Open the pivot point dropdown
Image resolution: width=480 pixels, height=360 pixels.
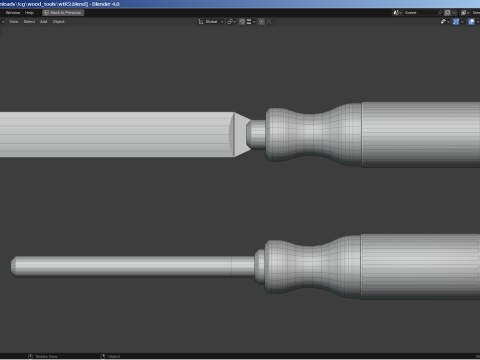coord(231,22)
